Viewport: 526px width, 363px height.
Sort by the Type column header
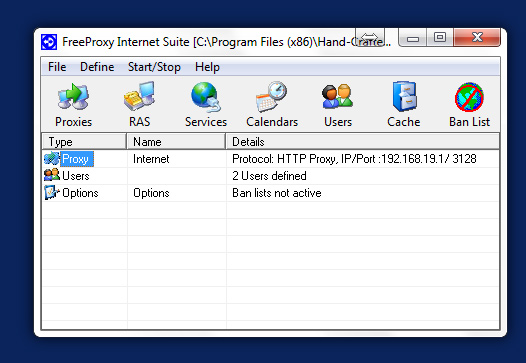[x=84, y=142]
